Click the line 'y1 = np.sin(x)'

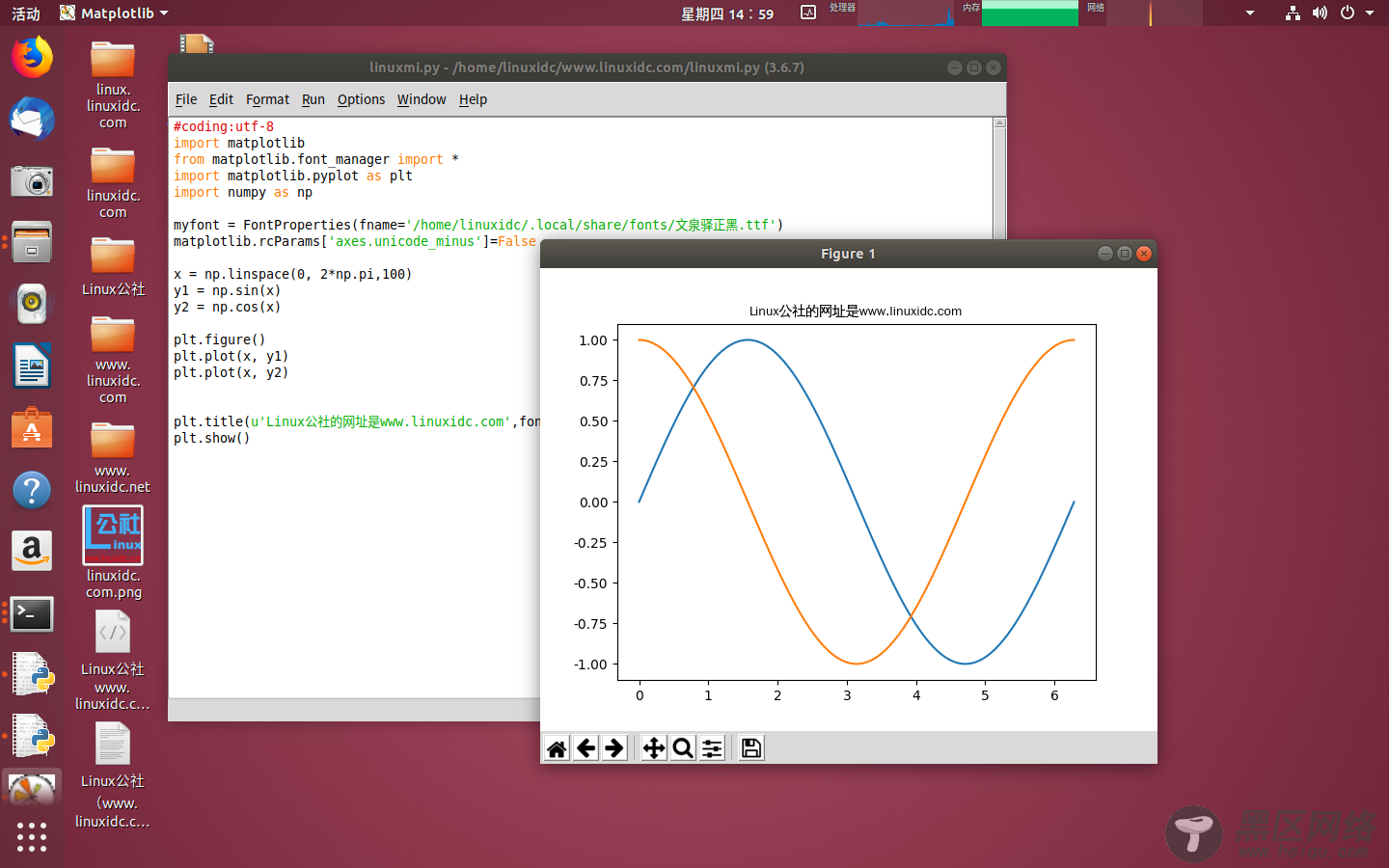(x=227, y=290)
